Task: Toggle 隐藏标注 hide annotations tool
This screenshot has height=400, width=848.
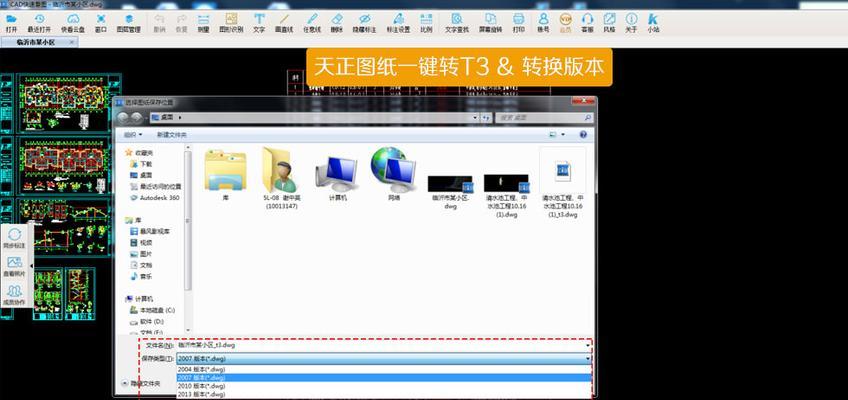Action: click(x=364, y=23)
